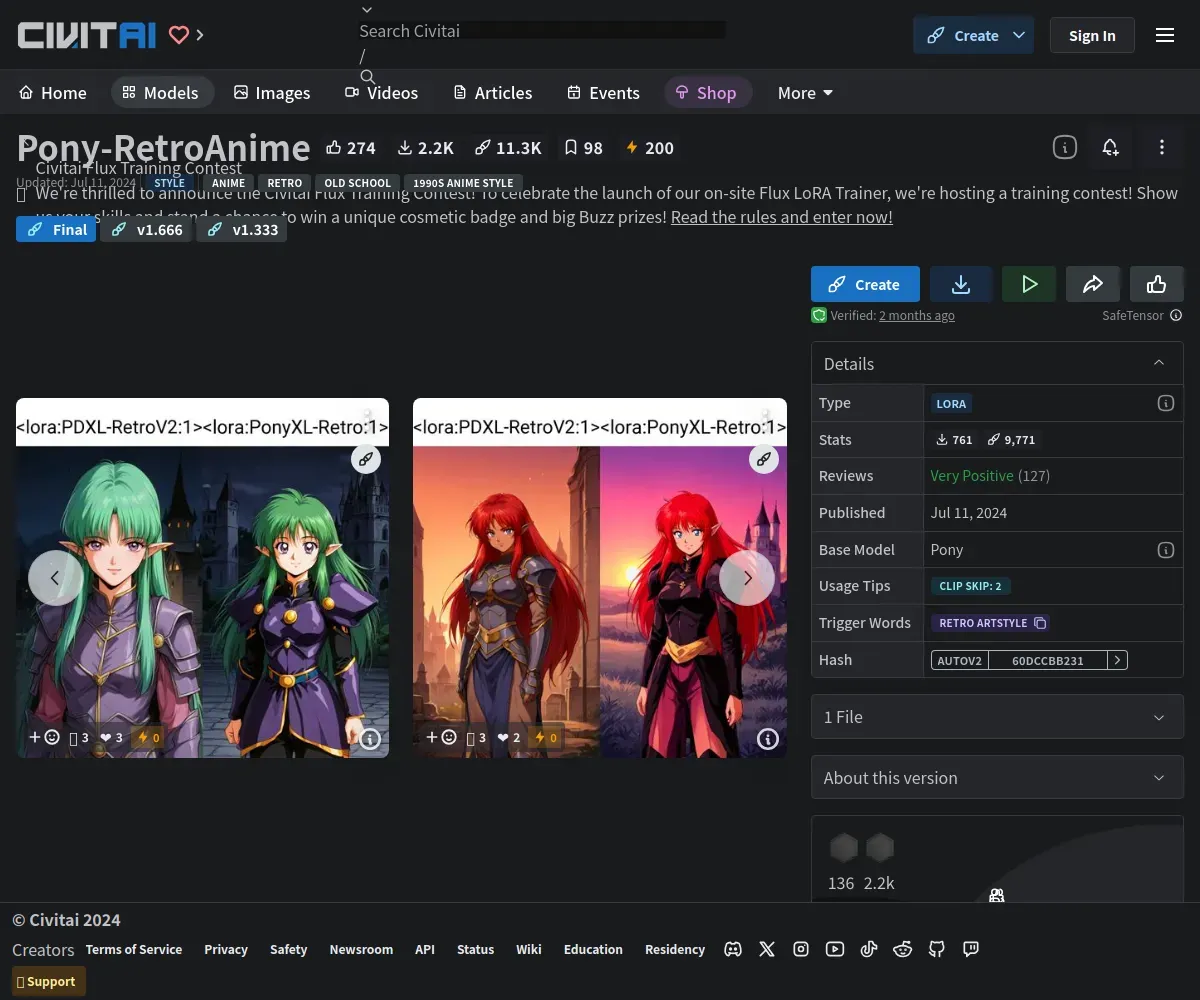Viewport: 1200px width, 1000px height.
Task: Toggle heart reaction showing 3 on the green-haired image
Action: click(x=111, y=738)
